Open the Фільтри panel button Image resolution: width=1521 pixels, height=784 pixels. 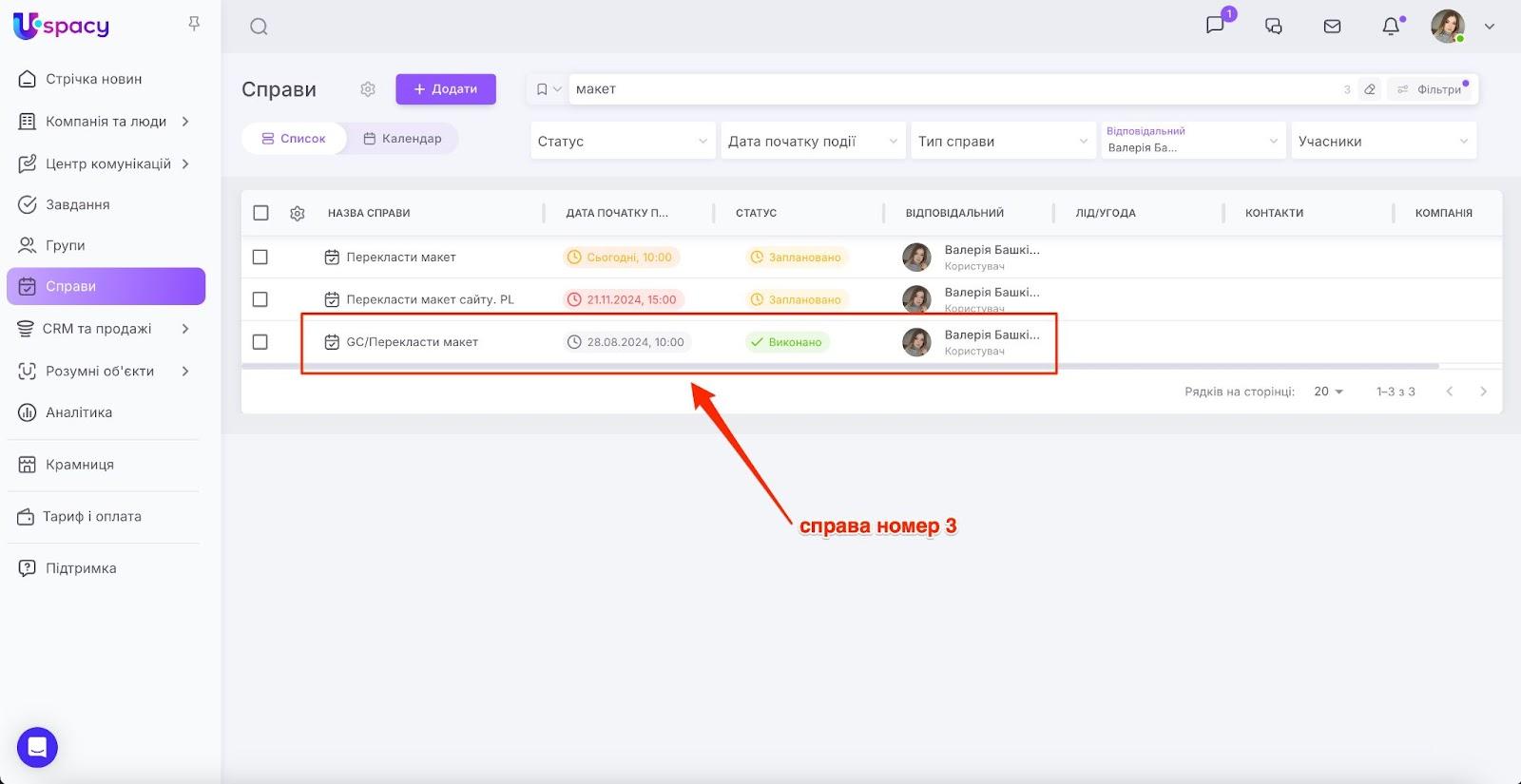pyautogui.click(x=1432, y=89)
